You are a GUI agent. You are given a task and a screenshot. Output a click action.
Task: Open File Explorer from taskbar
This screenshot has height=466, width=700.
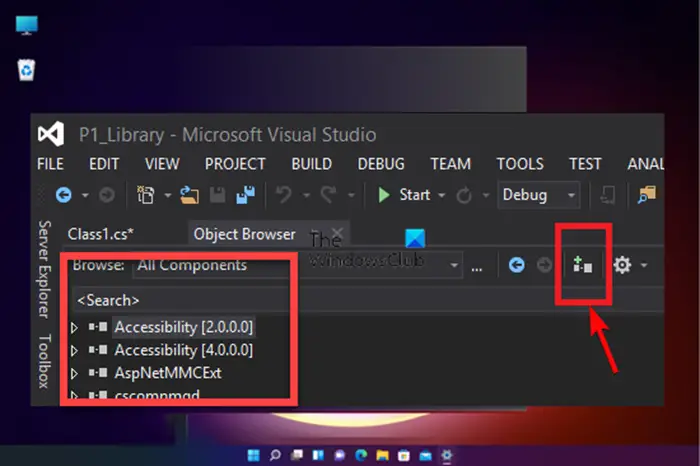(x=382, y=455)
